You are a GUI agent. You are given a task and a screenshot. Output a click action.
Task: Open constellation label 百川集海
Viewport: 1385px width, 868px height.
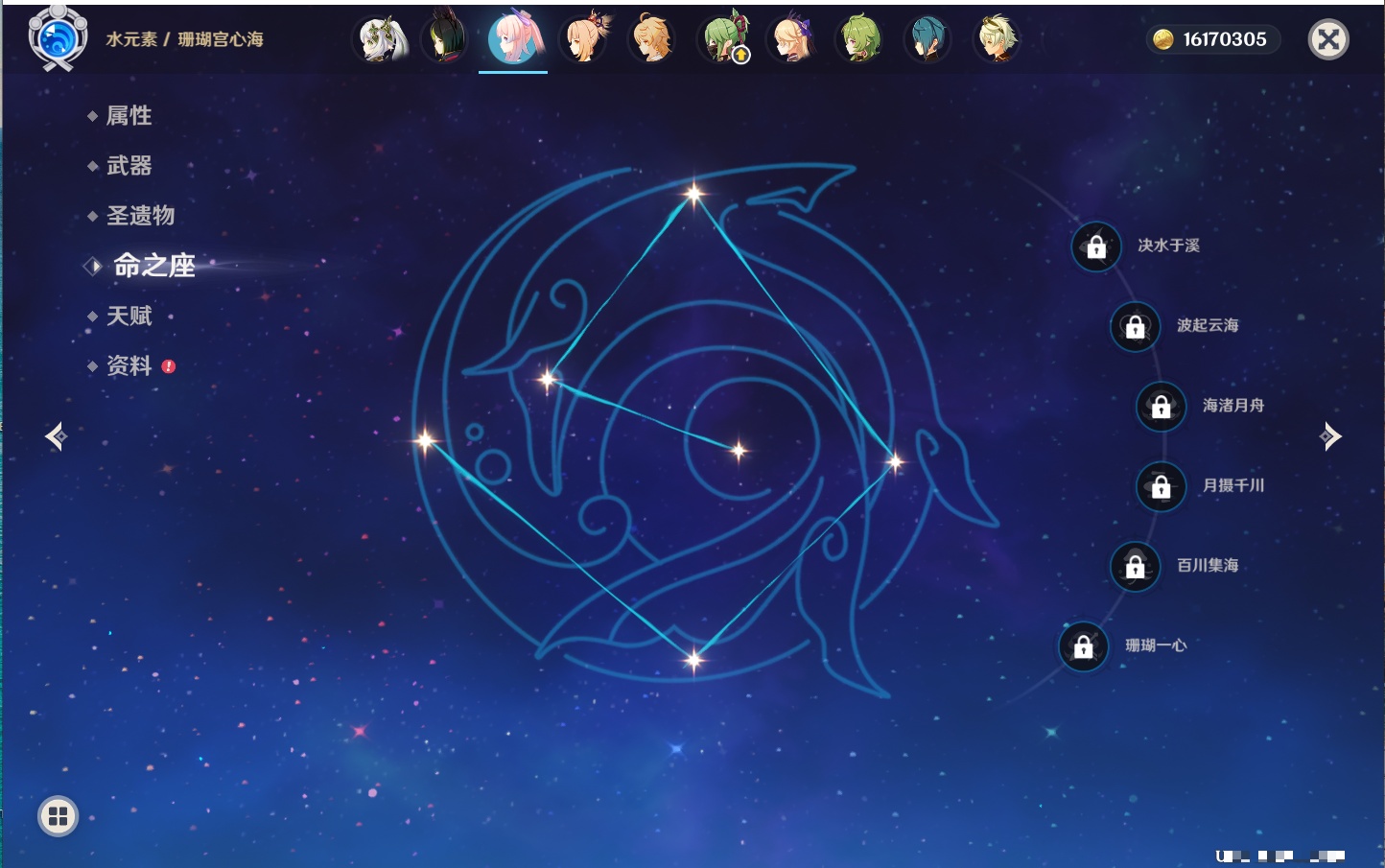pyautogui.click(x=1208, y=565)
